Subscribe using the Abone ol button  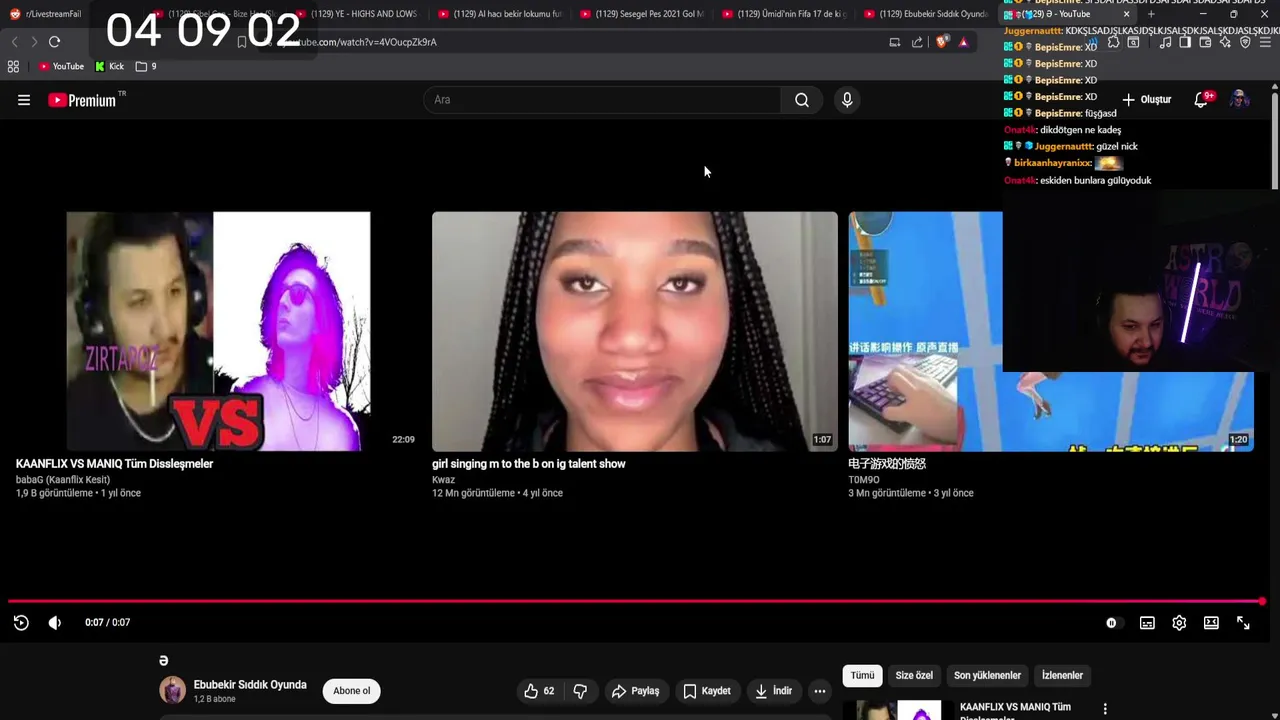351,691
